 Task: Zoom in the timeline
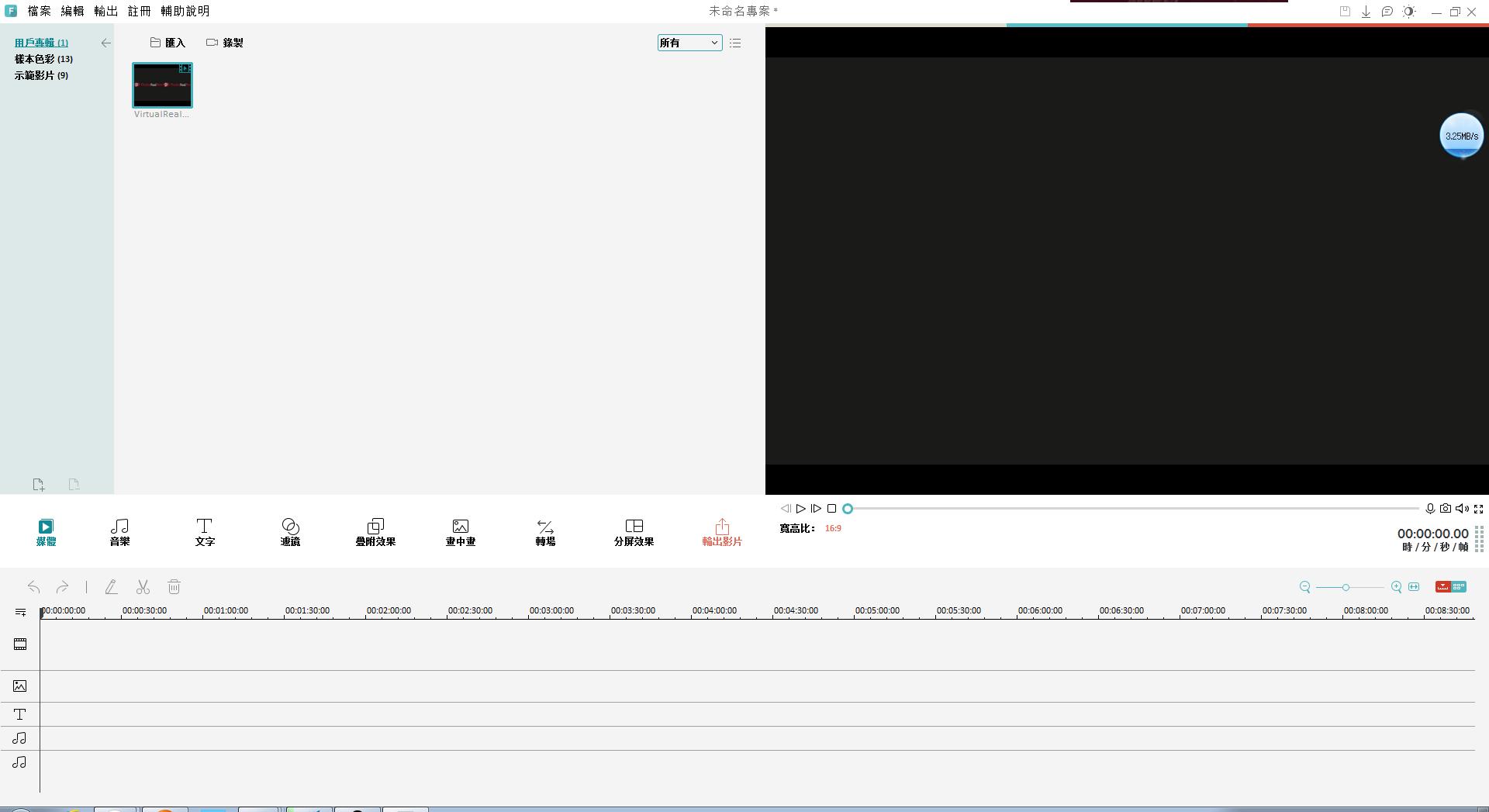tap(1396, 587)
